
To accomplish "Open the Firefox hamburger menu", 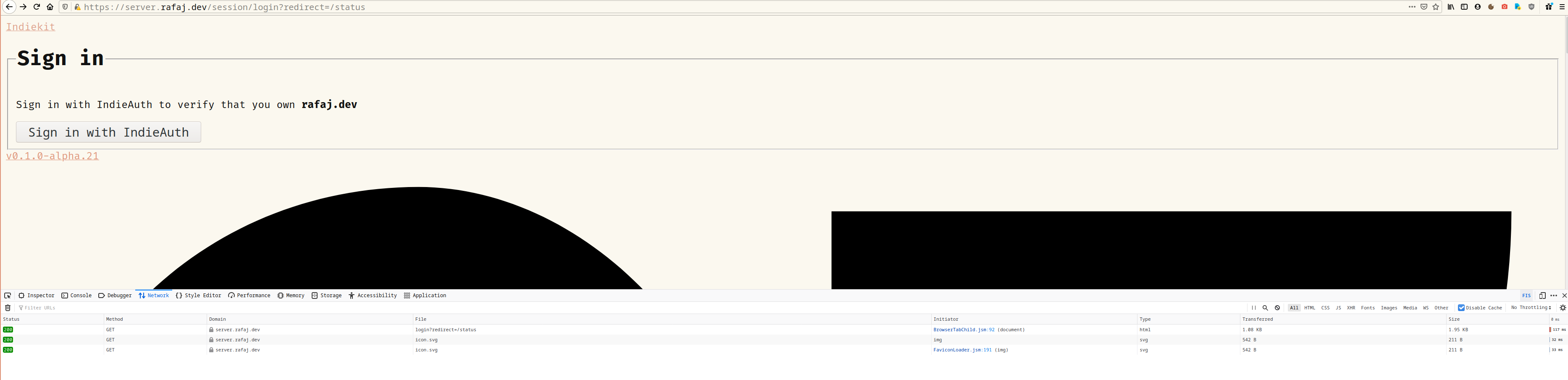I will 1563,7.
